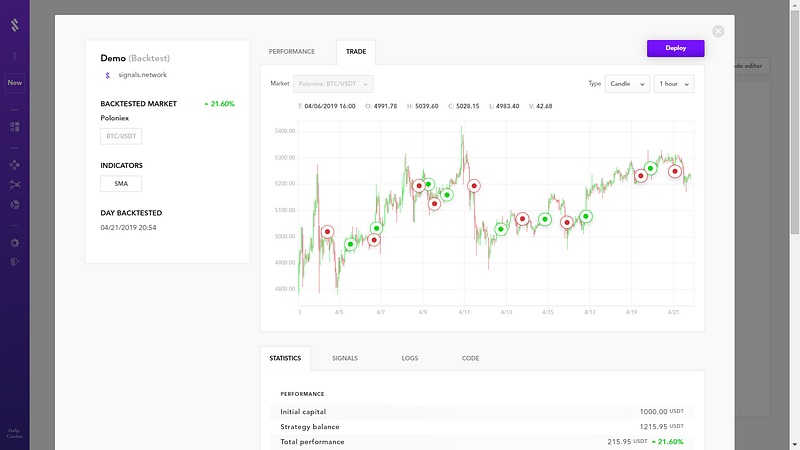This screenshot has width=800, height=450.
Task: Click the Poloniex exchange name
Action: pos(115,118)
